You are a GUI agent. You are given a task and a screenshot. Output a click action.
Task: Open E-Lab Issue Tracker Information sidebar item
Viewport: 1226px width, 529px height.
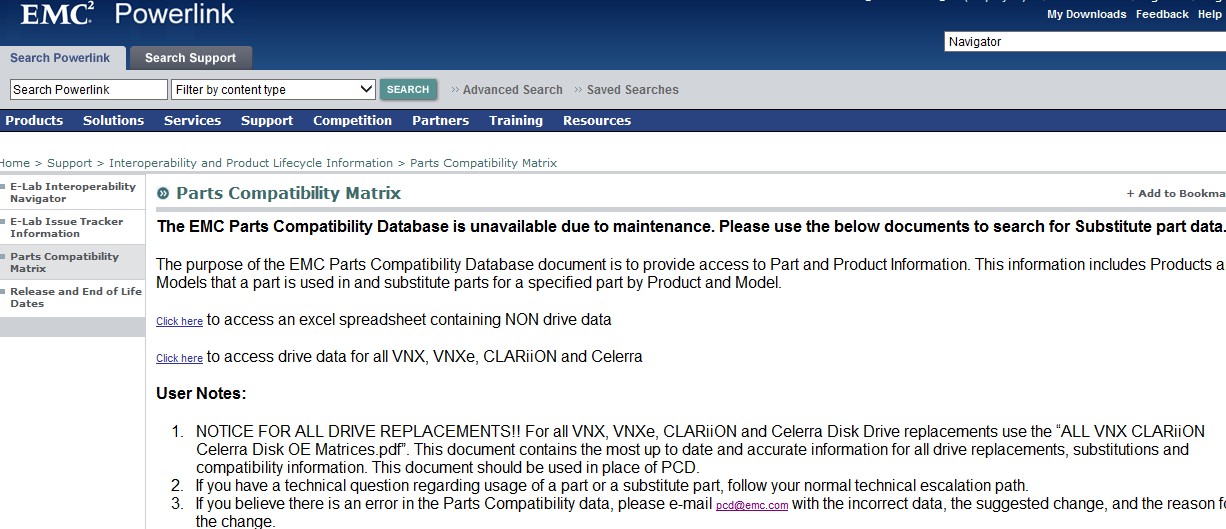[x=73, y=228]
